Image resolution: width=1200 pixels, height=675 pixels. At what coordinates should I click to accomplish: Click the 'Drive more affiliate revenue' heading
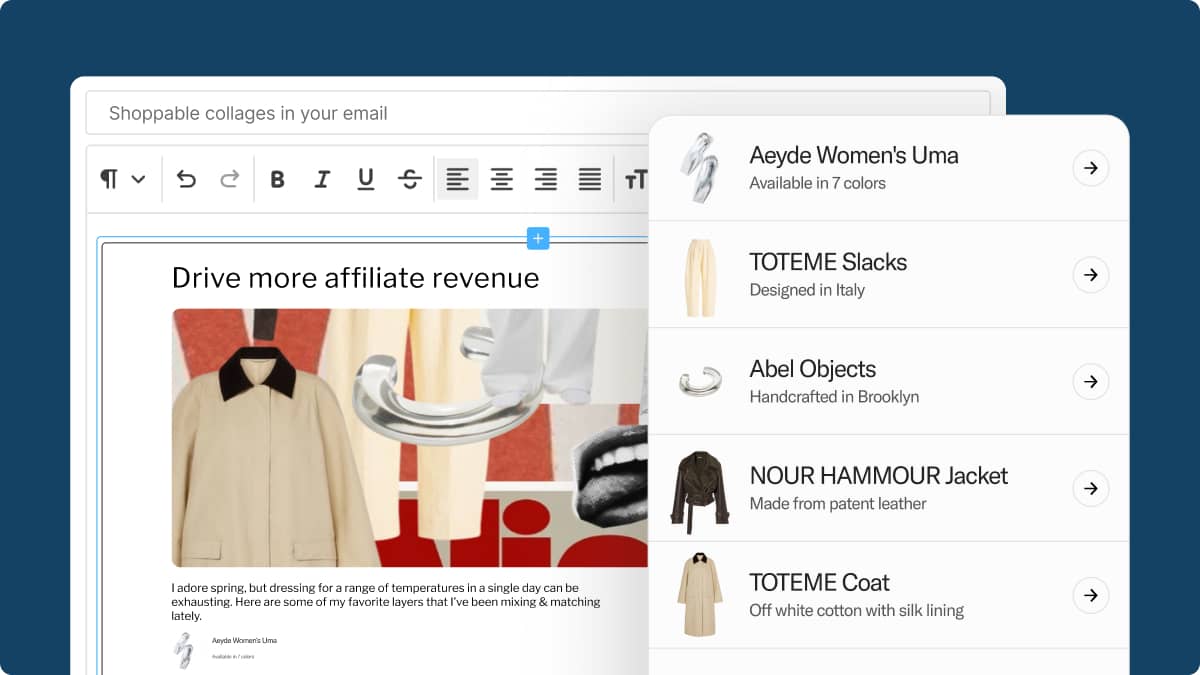[355, 277]
